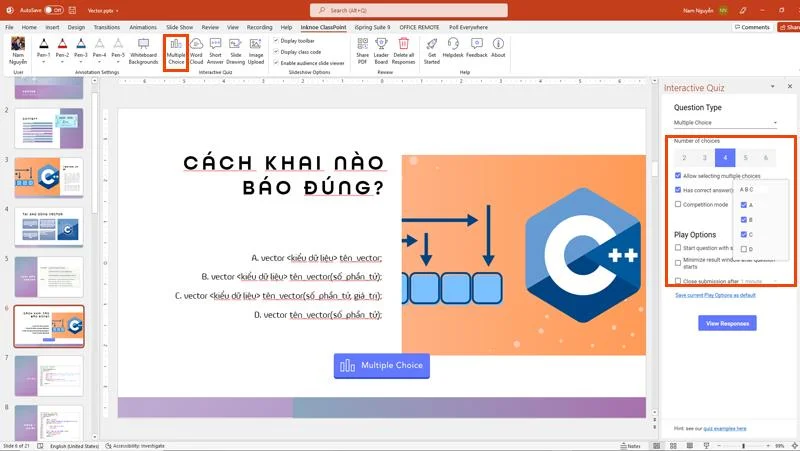Image resolution: width=800 pixels, height=451 pixels.
Task: Open the Notes pane from status bar
Action: point(631,446)
